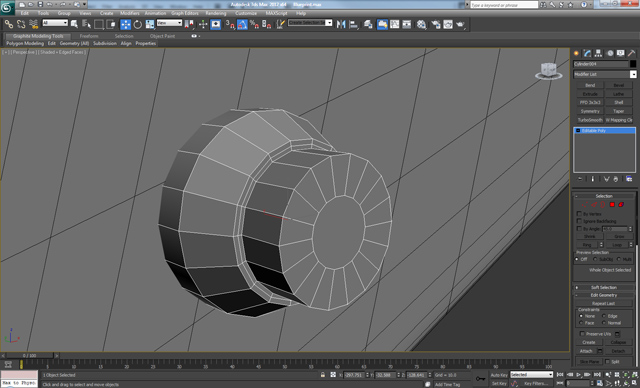Activate the Select and Move tool

[125, 24]
